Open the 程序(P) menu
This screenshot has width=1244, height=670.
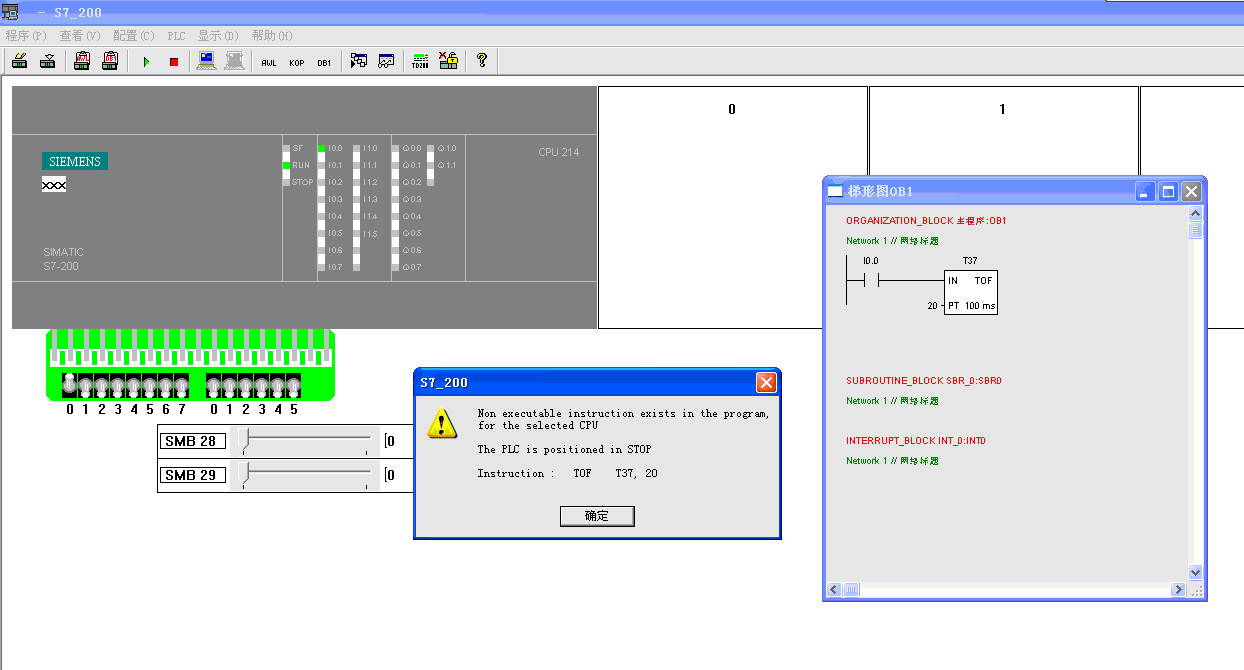tap(26, 36)
